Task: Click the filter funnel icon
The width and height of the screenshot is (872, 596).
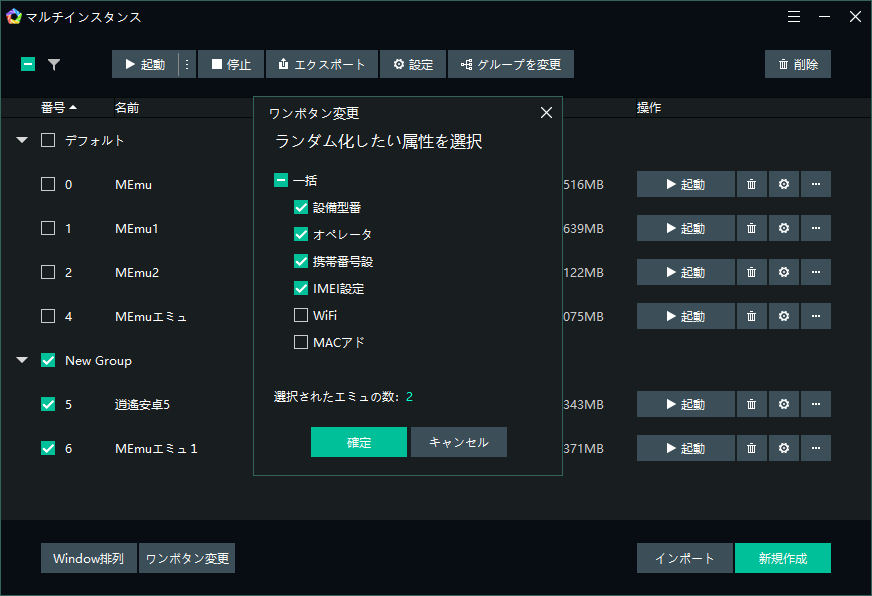Action: pyautogui.click(x=54, y=64)
